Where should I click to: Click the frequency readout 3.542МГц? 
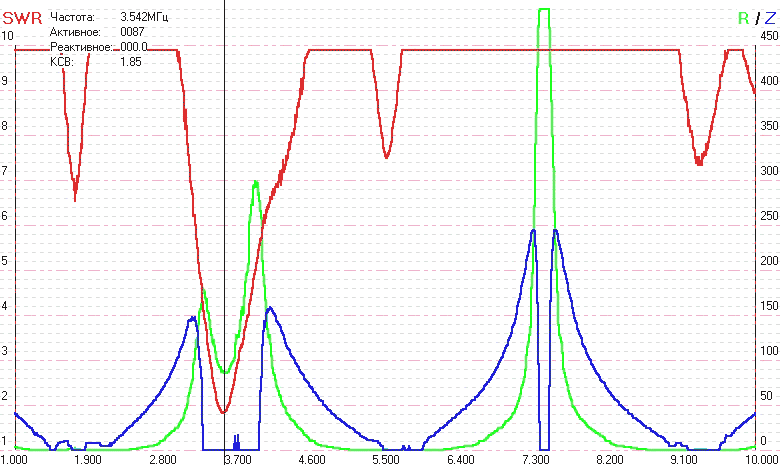coord(144,17)
